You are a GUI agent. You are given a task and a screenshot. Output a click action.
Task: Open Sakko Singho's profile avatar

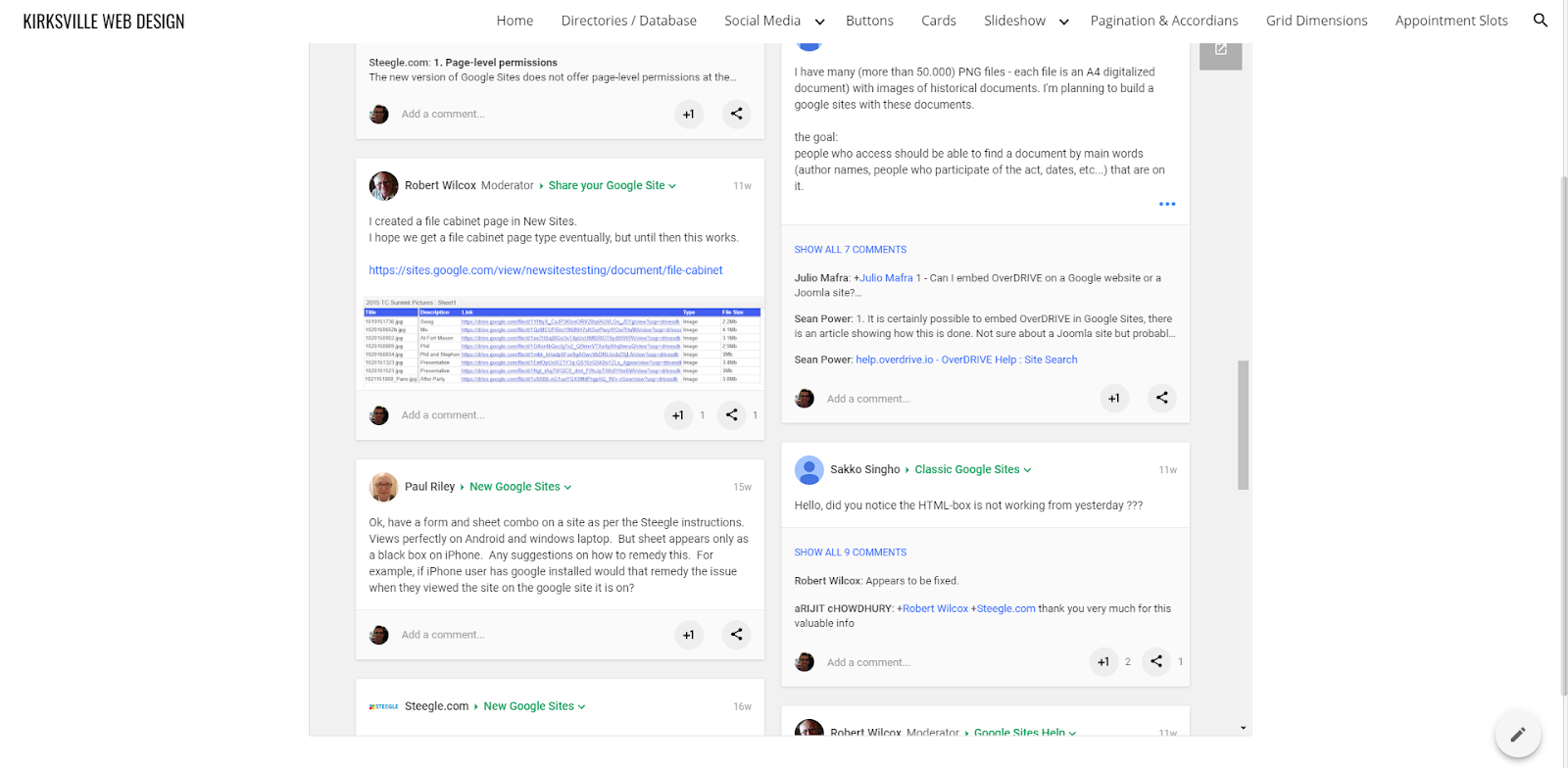pos(808,470)
